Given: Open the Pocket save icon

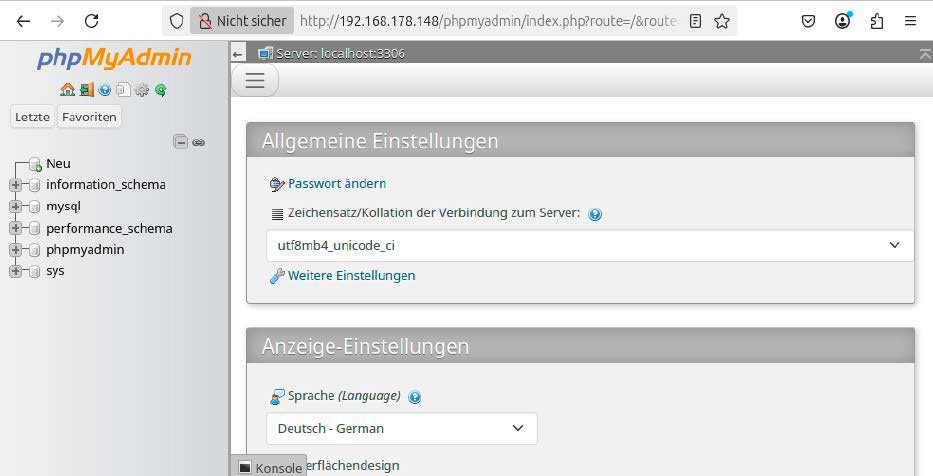Looking at the screenshot, I should [808, 21].
